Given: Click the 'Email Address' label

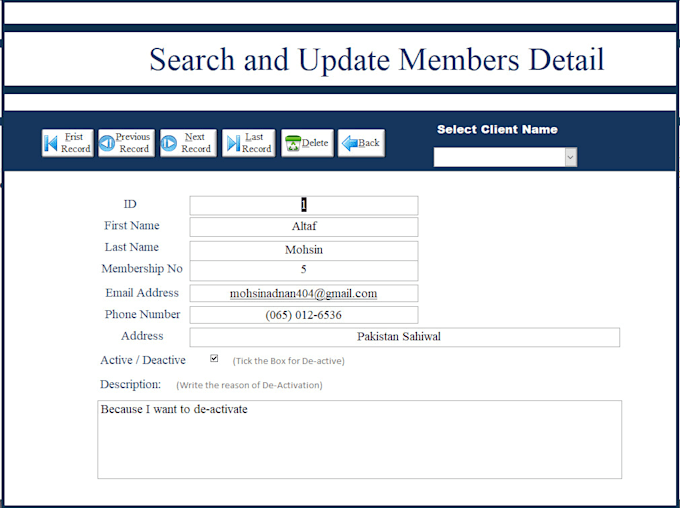Looking at the screenshot, I should 142,293.
